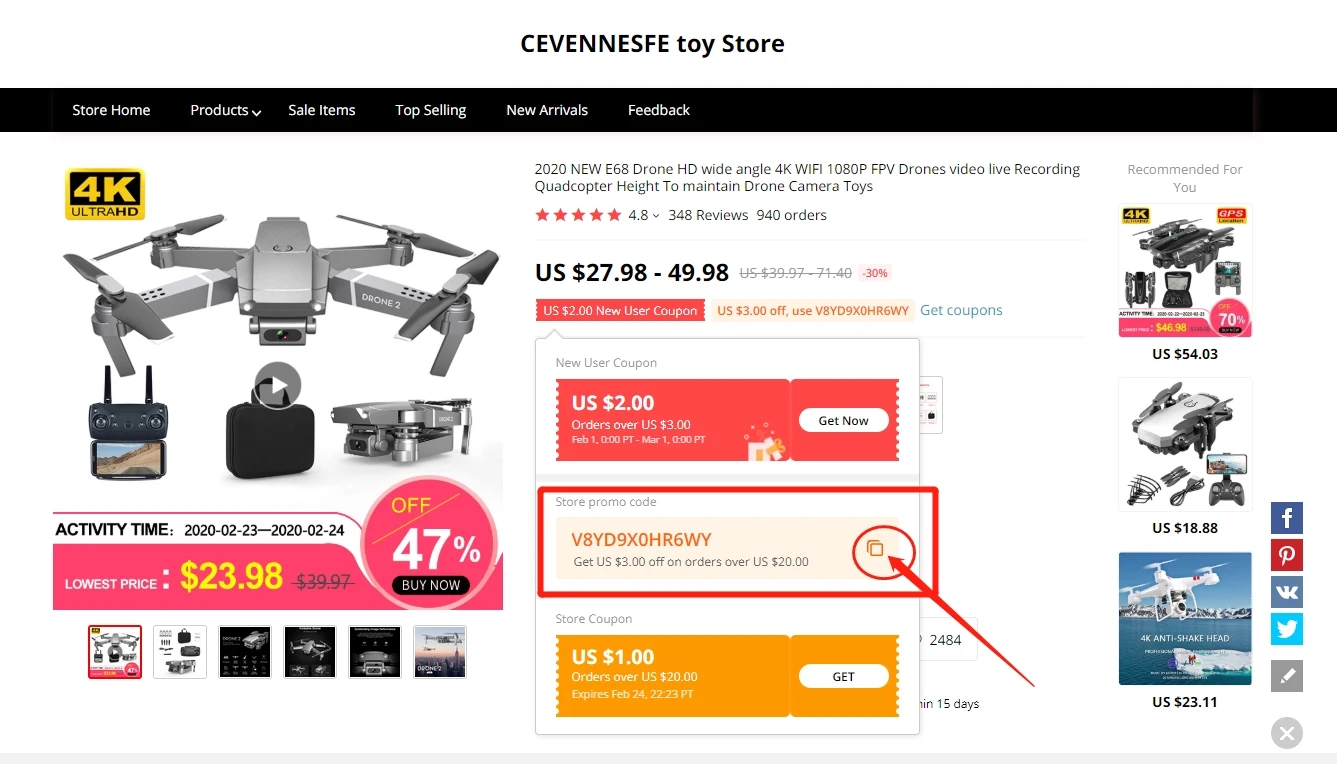Copy the store promo code using copy icon
Screen dimensions: 1337x764
coord(875,548)
